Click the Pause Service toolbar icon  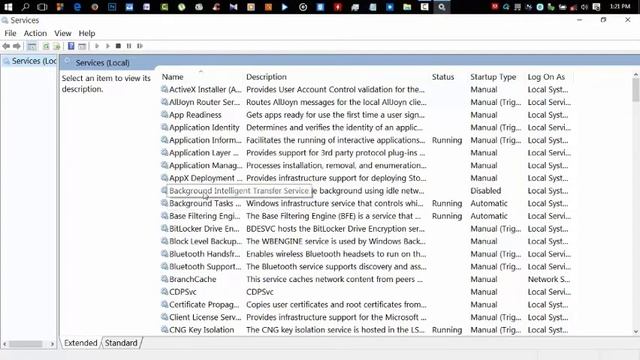(x=129, y=46)
